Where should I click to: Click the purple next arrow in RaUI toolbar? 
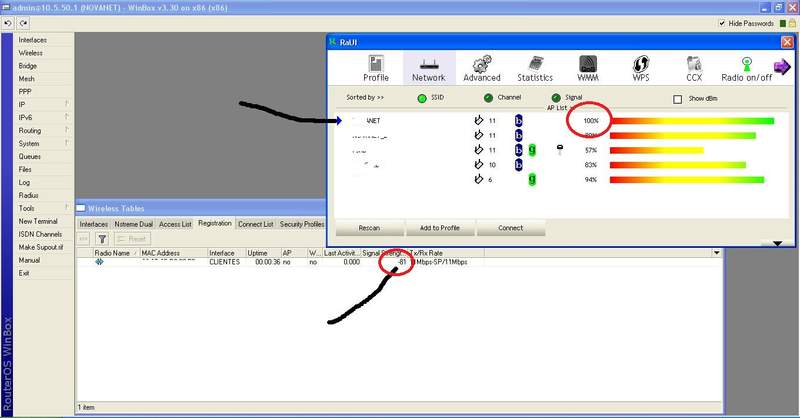782,67
